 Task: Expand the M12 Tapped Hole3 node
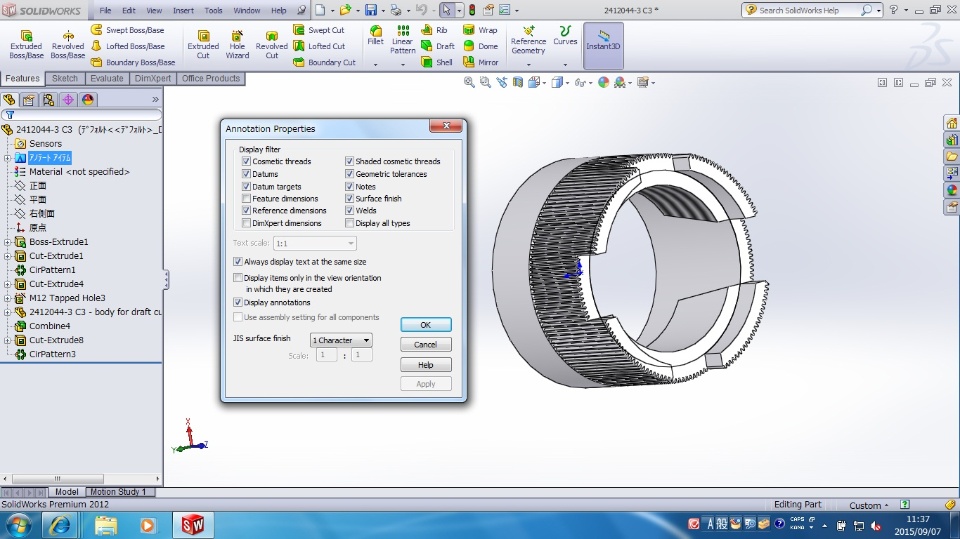coord(7,298)
